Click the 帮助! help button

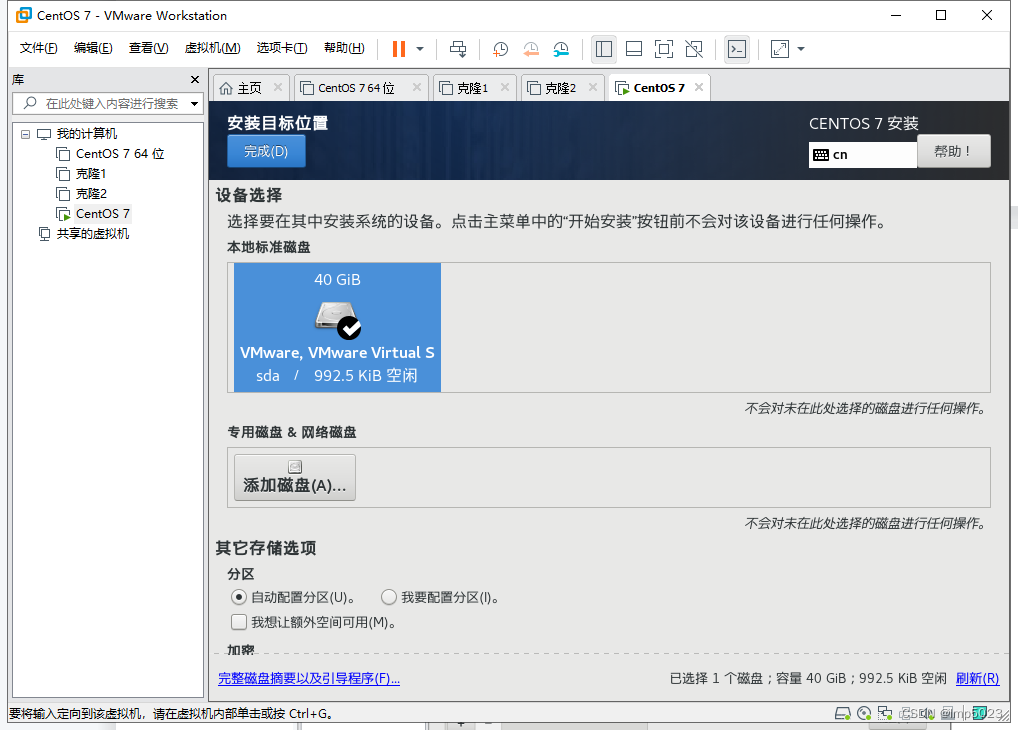click(x=953, y=151)
